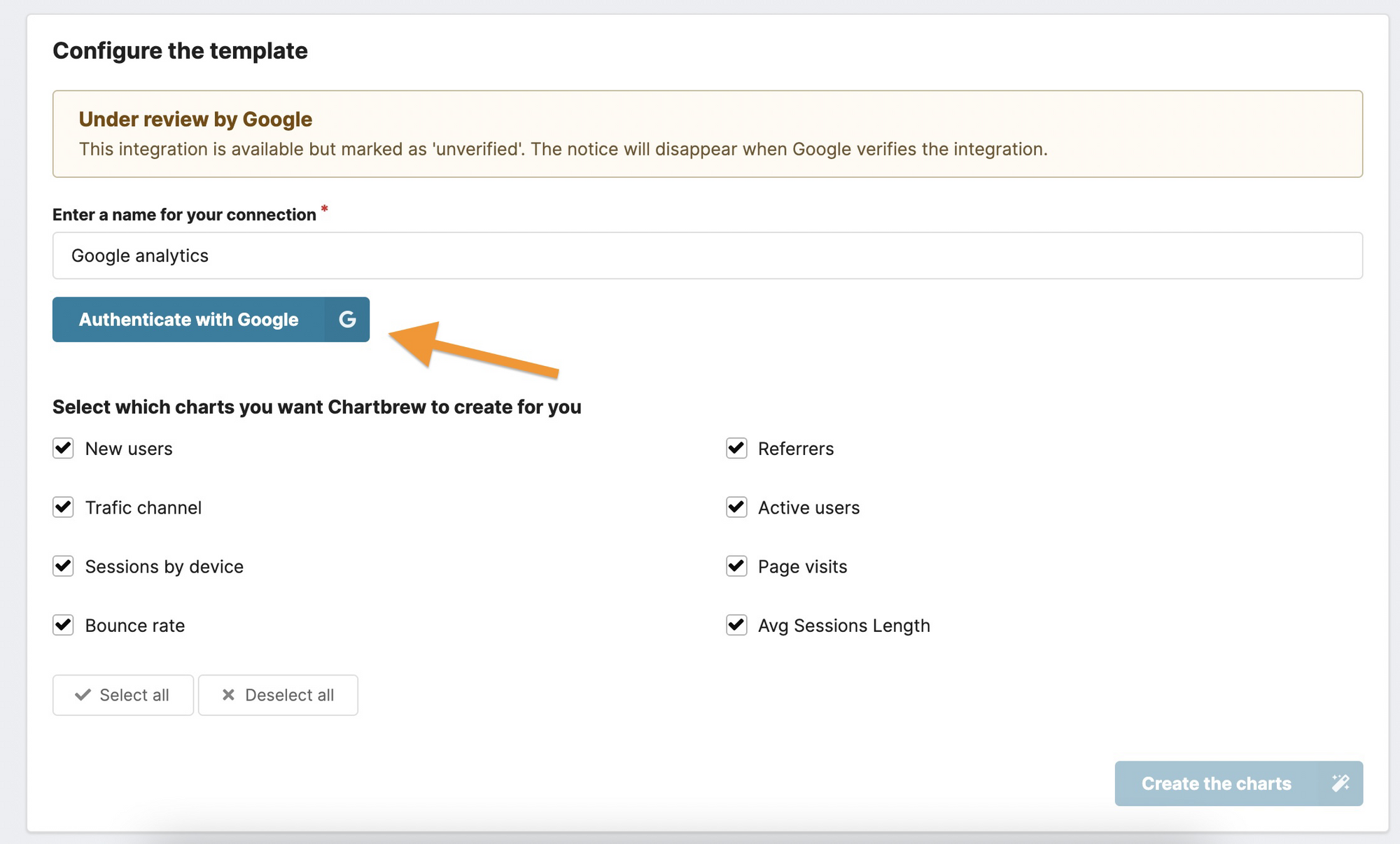Click the checkmark icon inside Select all
The width and height of the screenshot is (1400, 844).
83,695
